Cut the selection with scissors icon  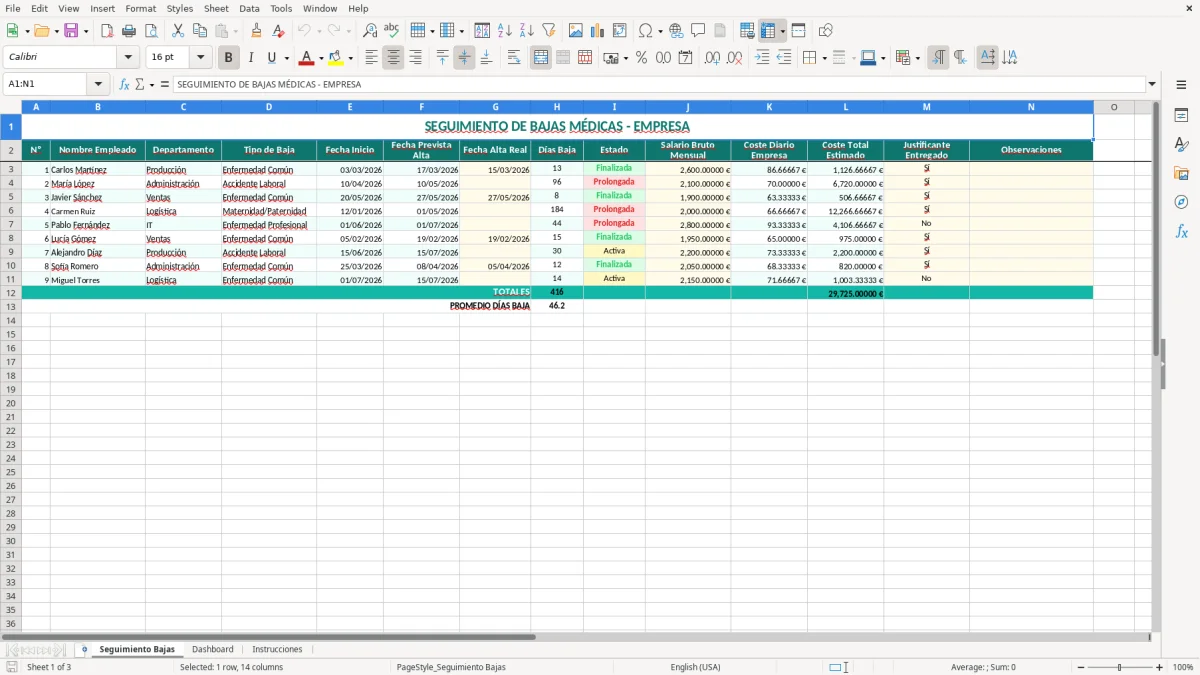(177, 31)
